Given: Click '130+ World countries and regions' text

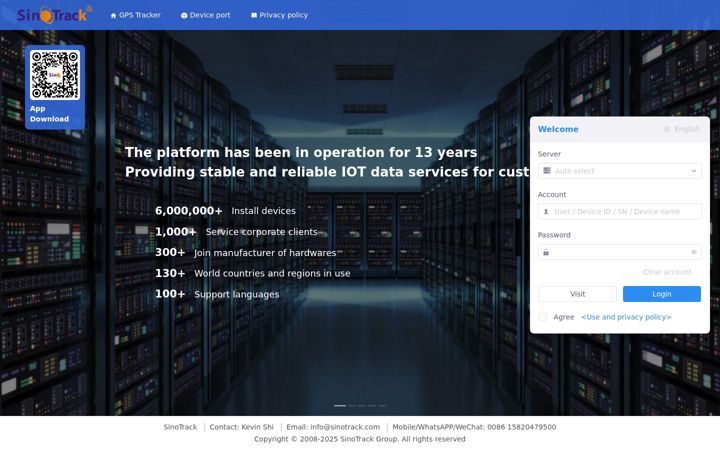Looking at the screenshot, I should [x=253, y=273].
